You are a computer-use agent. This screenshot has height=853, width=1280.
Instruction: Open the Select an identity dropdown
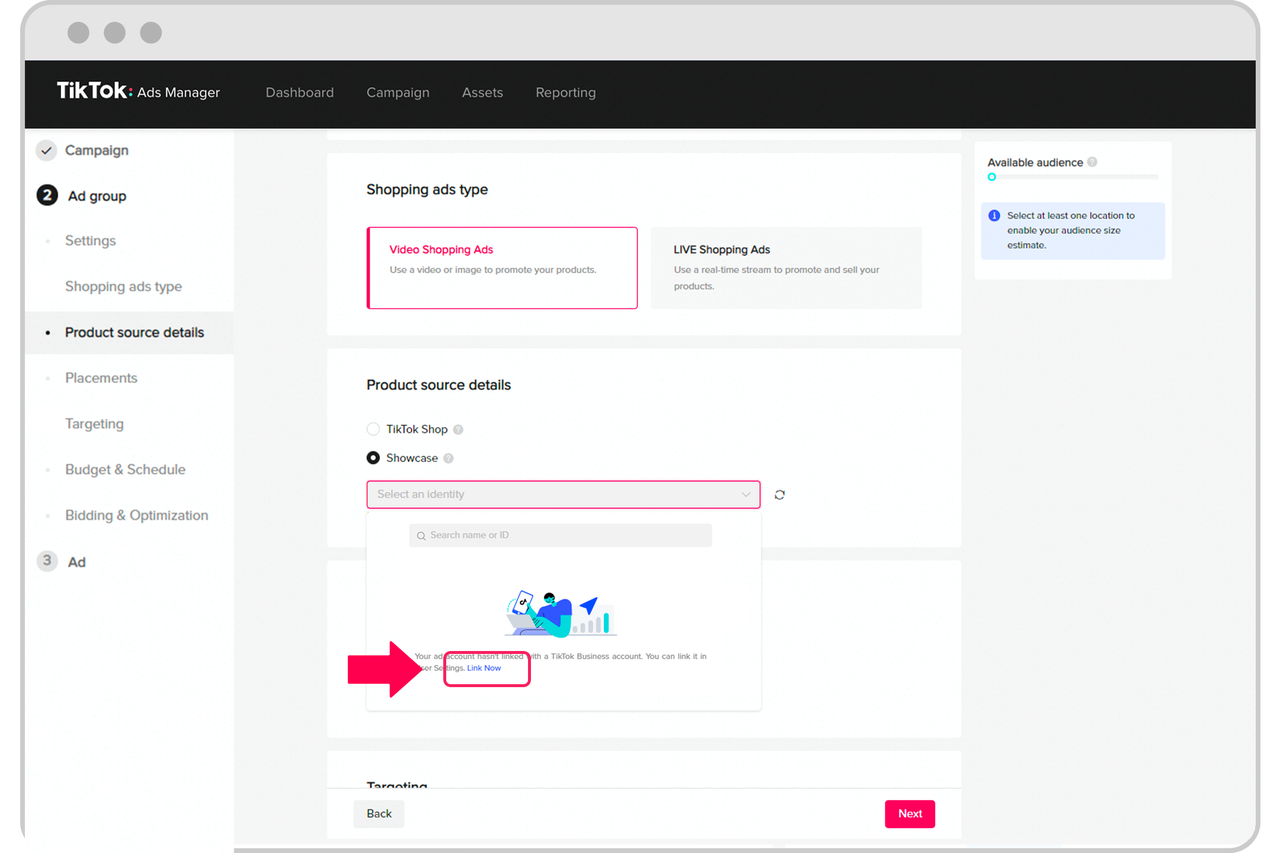coord(563,494)
